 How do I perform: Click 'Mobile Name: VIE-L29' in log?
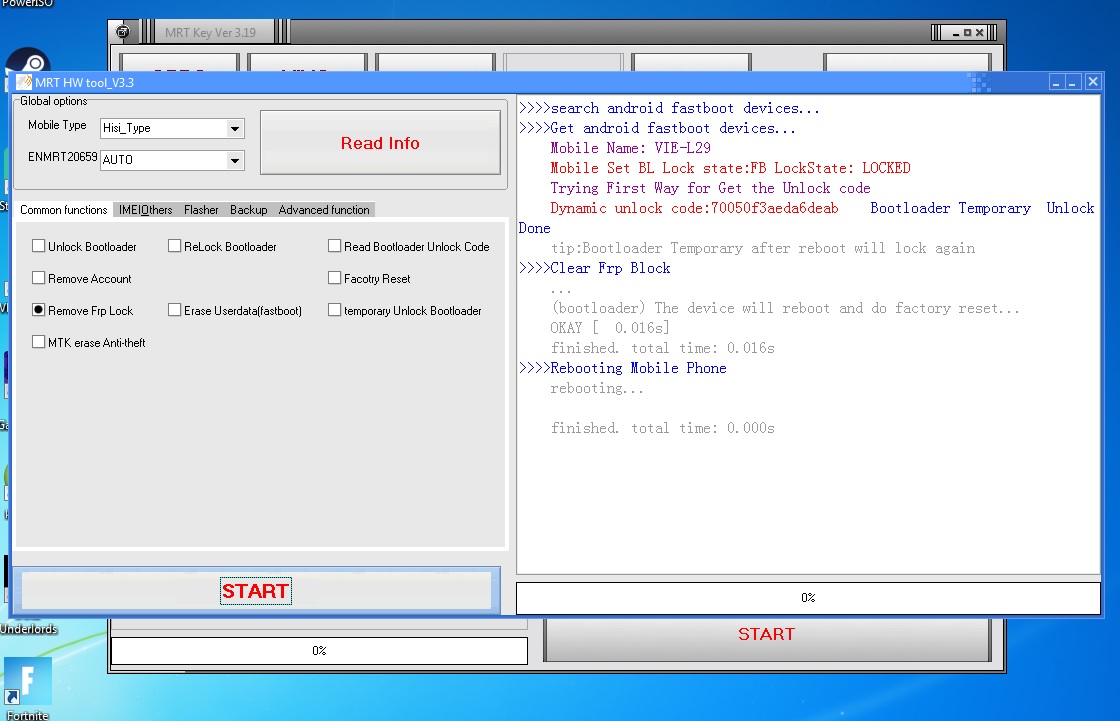coord(631,148)
